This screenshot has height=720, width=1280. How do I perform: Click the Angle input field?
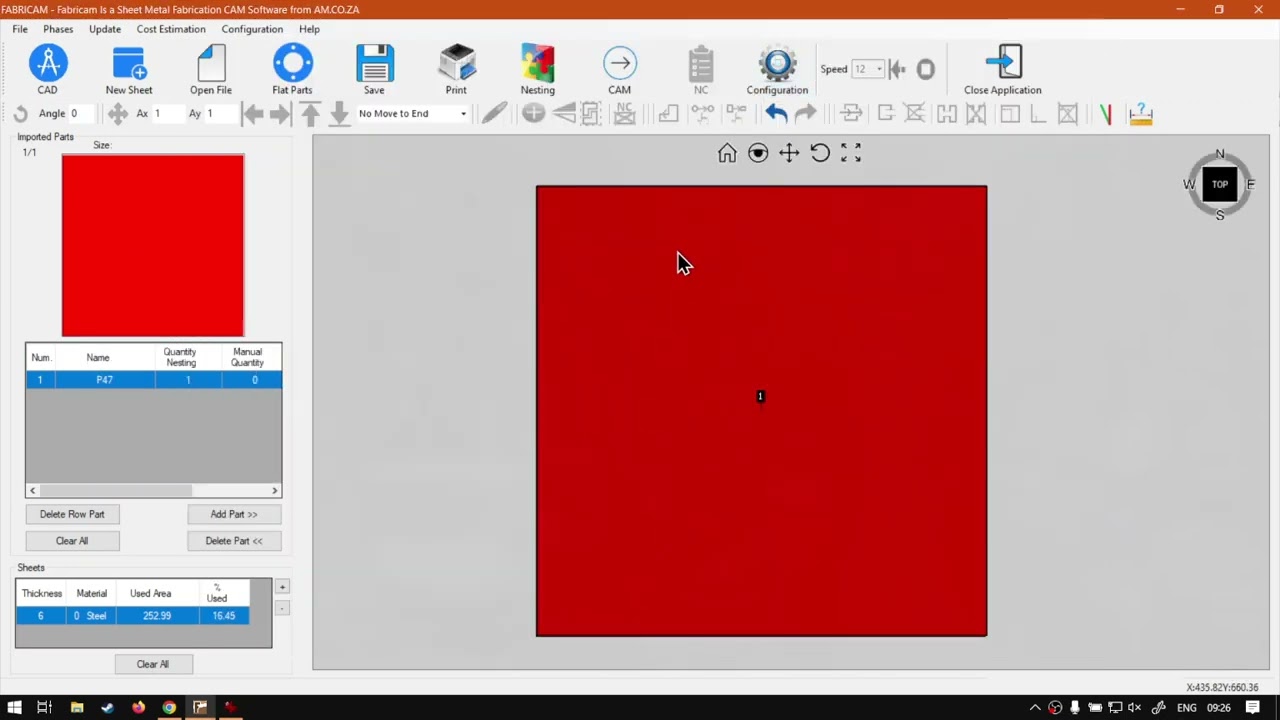point(82,114)
